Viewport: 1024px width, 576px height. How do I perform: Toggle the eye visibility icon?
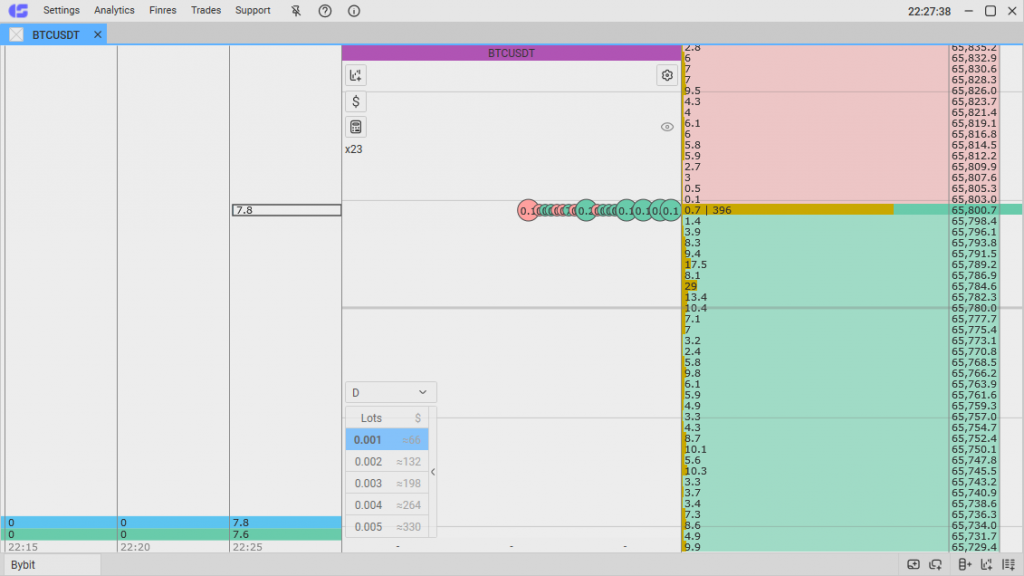click(665, 127)
